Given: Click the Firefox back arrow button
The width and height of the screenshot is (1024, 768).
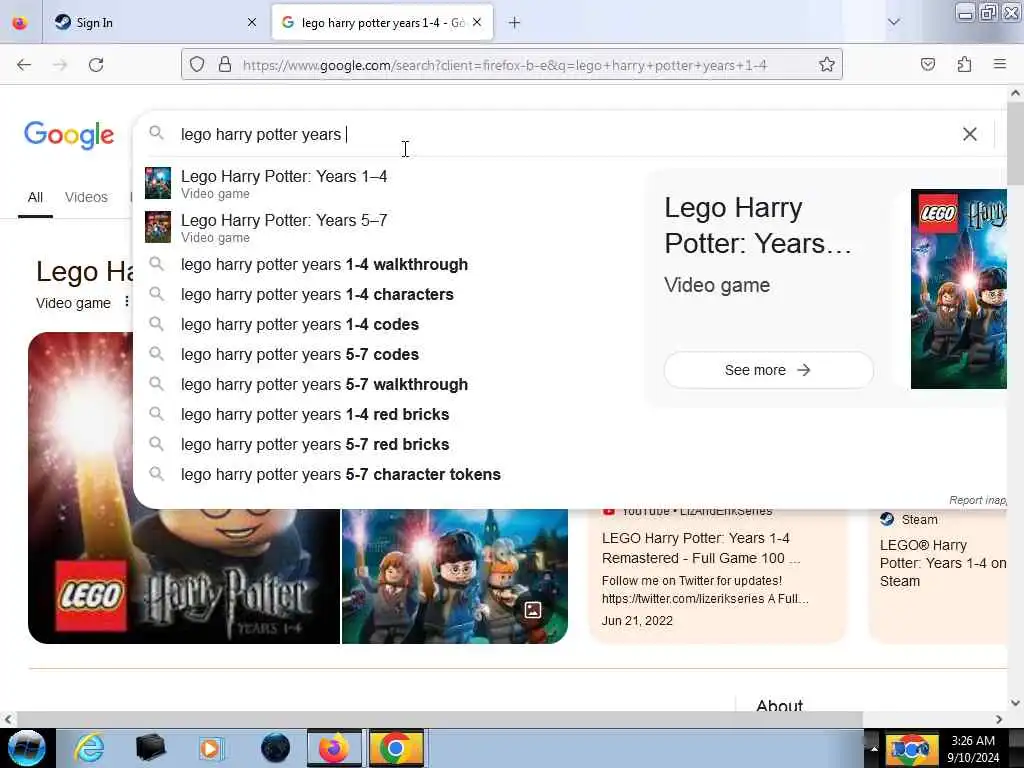Looking at the screenshot, I should 24,65.
